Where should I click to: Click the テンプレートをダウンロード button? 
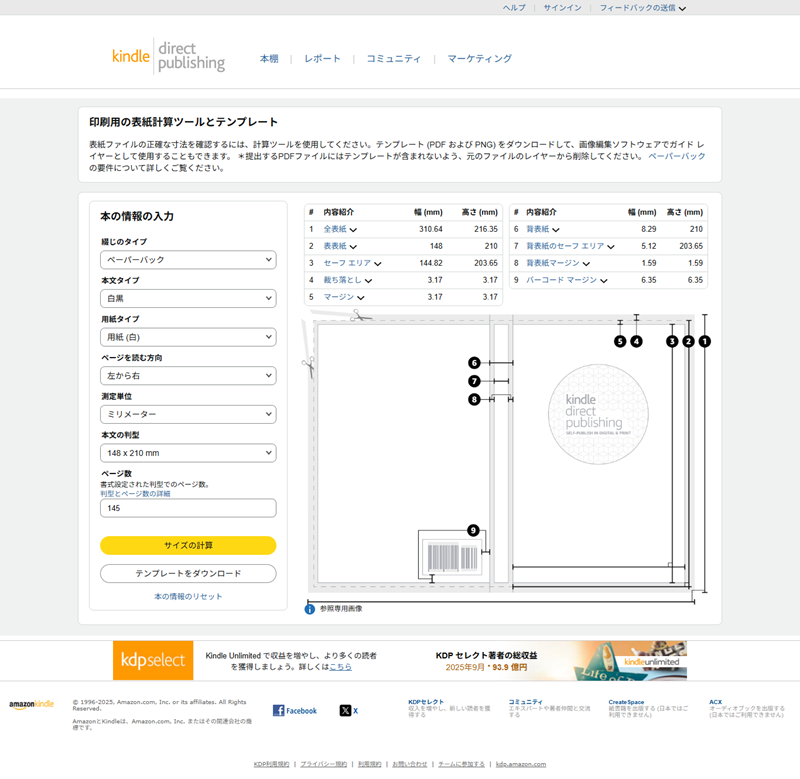(x=188, y=574)
